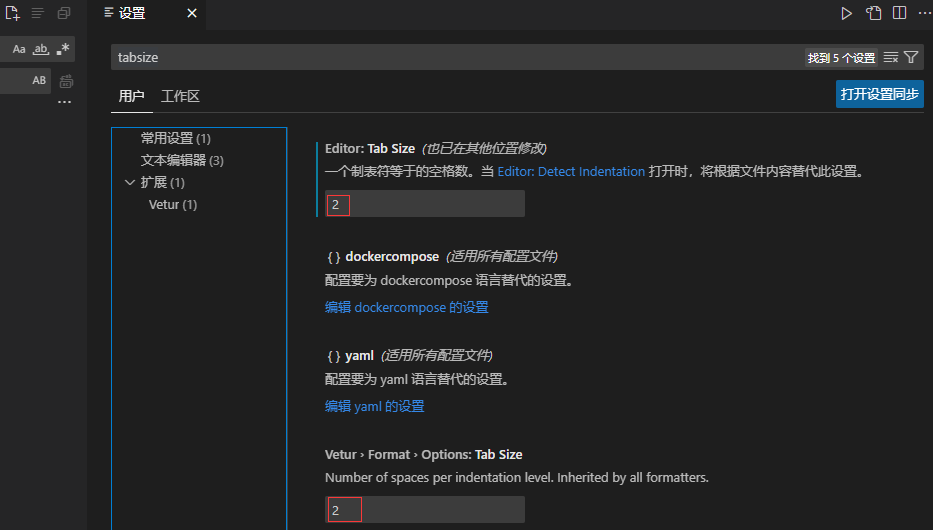Toggle Preserve Case (AB) option

[39, 80]
